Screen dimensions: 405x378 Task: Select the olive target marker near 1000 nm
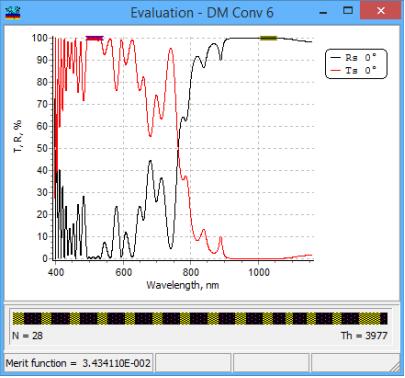[x=269, y=38]
